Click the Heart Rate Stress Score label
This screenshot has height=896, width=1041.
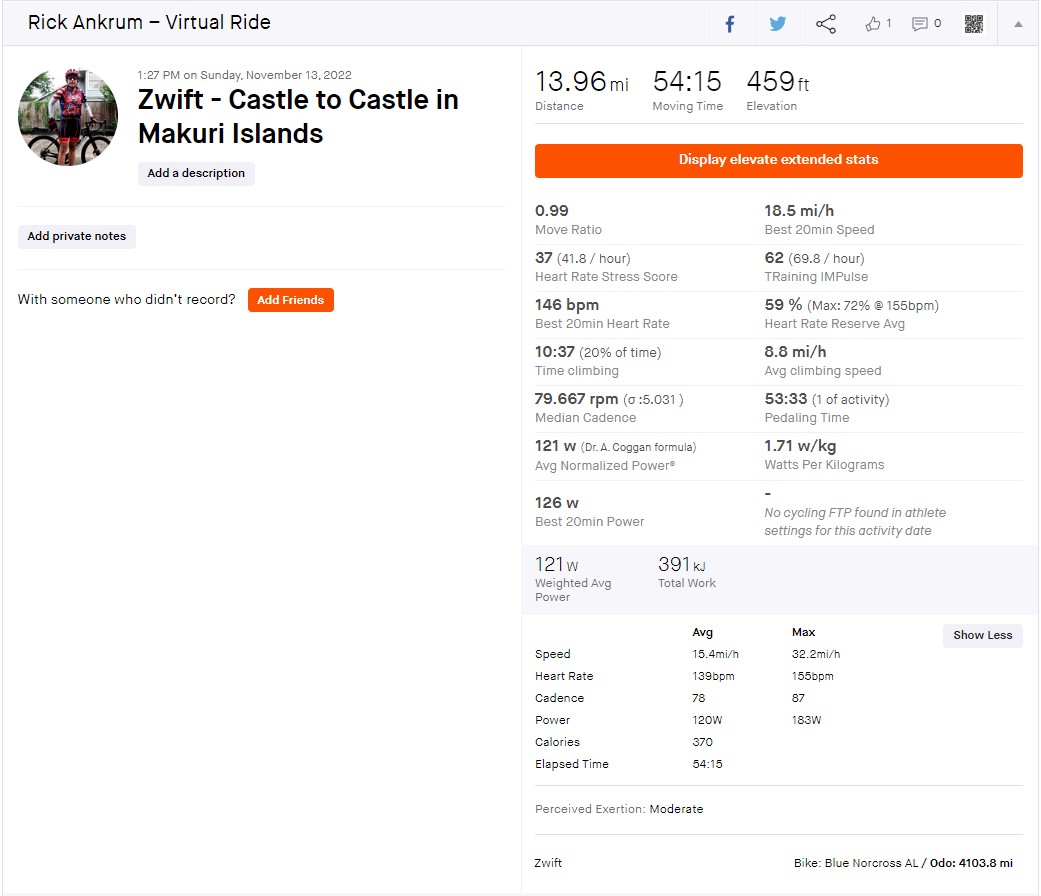pyautogui.click(x=606, y=277)
